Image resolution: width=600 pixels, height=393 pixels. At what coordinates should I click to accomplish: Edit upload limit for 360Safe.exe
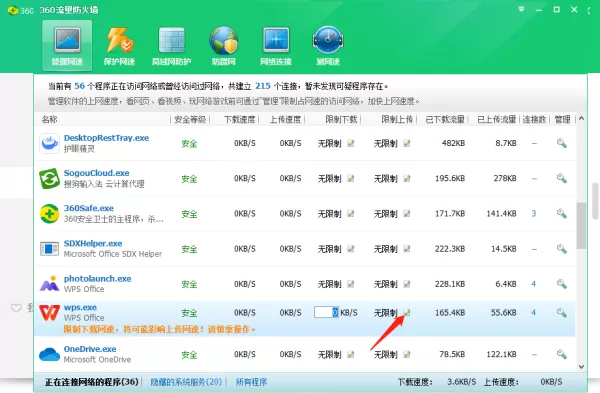pos(407,214)
